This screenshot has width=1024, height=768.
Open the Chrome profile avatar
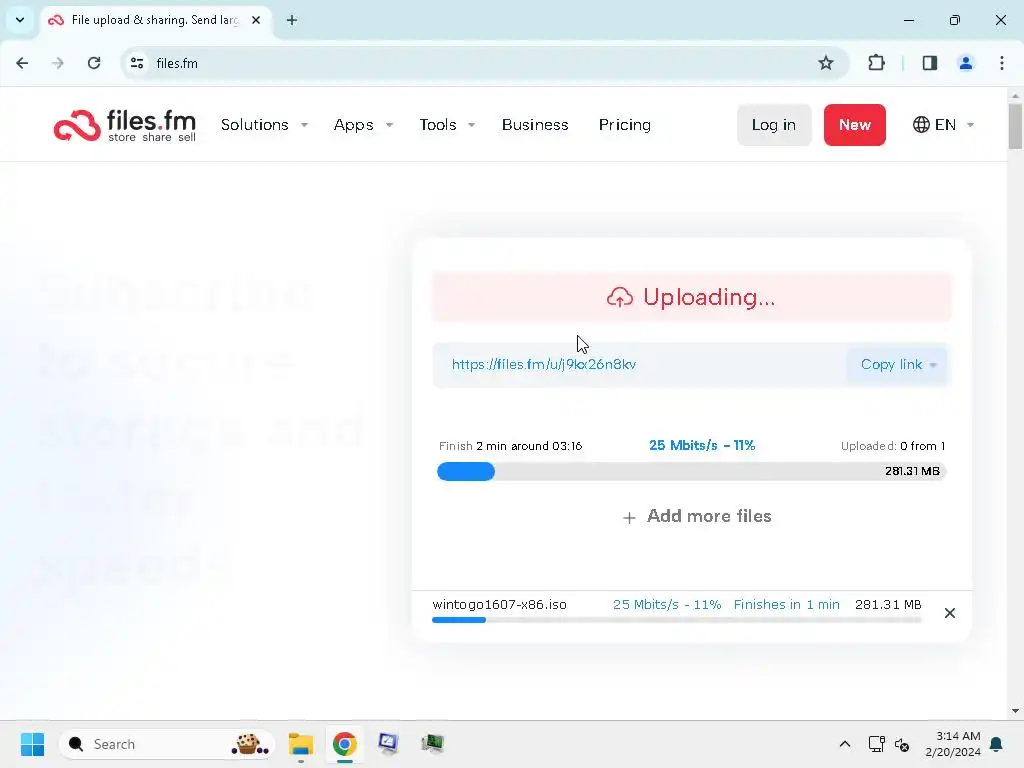pos(966,63)
